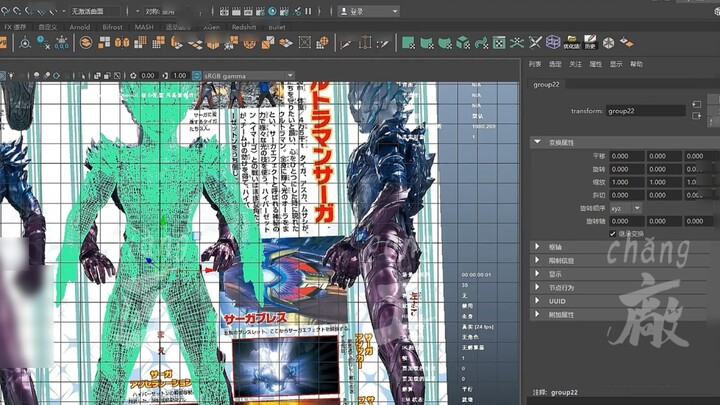Click the Center Pivot shelf icon
Image resolution: width=720 pixels, height=405 pixels.
tap(25, 43)
